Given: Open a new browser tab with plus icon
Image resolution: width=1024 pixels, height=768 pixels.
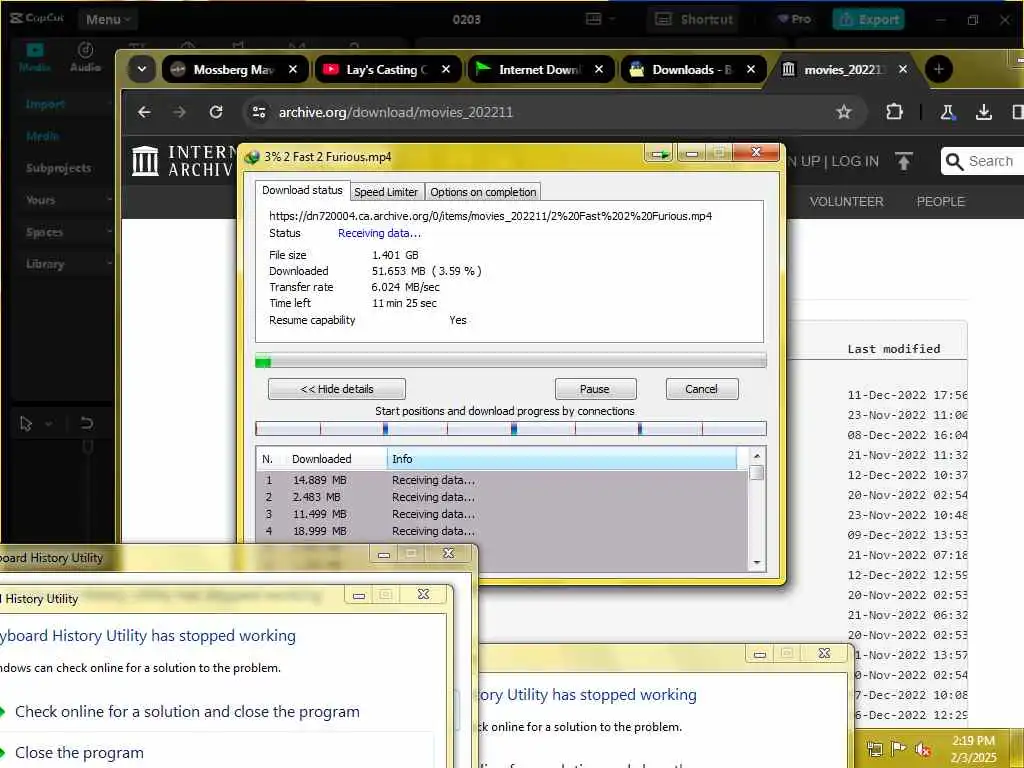Looking at the screenshot, I should (938, 69).
